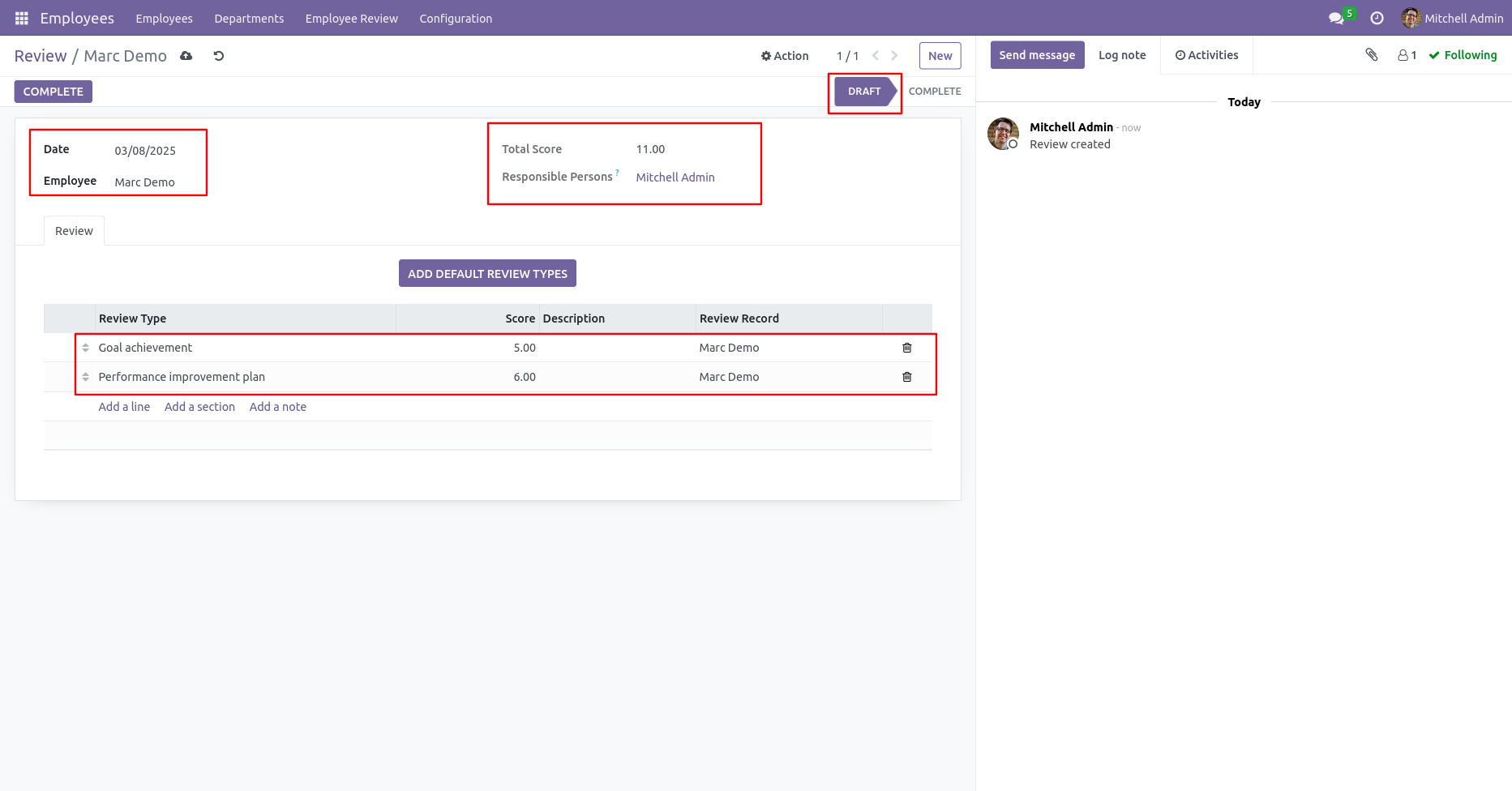1512x791 pixels.
Task: Sort by Review Record column header
Action: [789, 319]
